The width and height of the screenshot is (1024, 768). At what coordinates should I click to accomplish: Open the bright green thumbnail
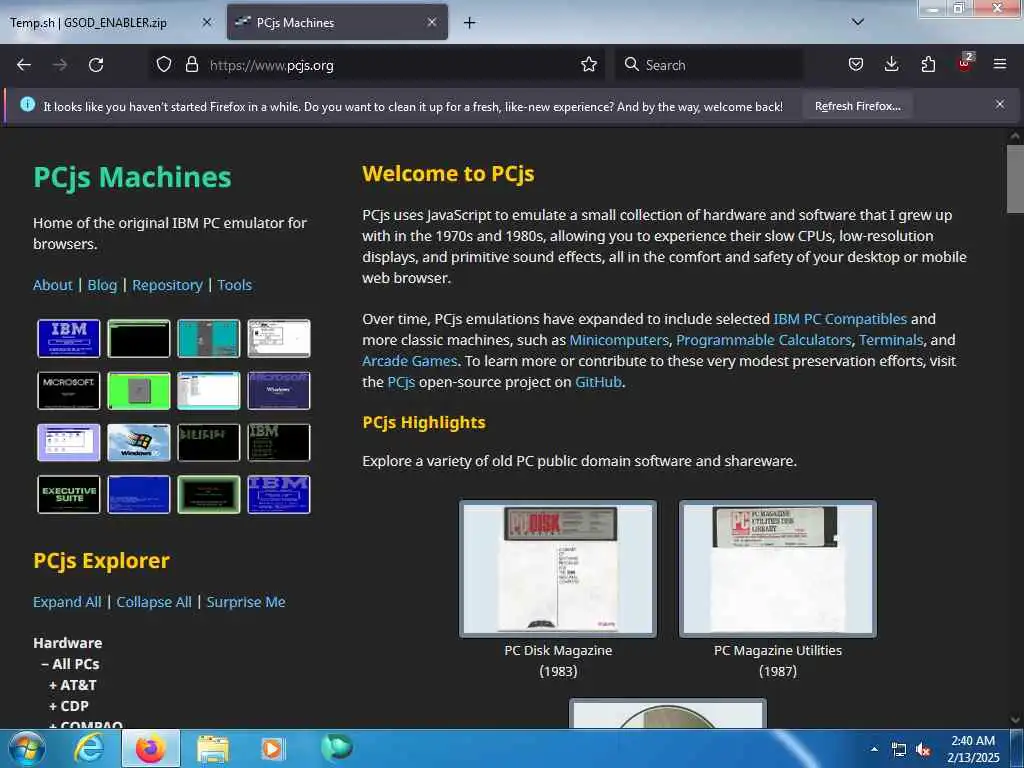[x=138, y=391]
